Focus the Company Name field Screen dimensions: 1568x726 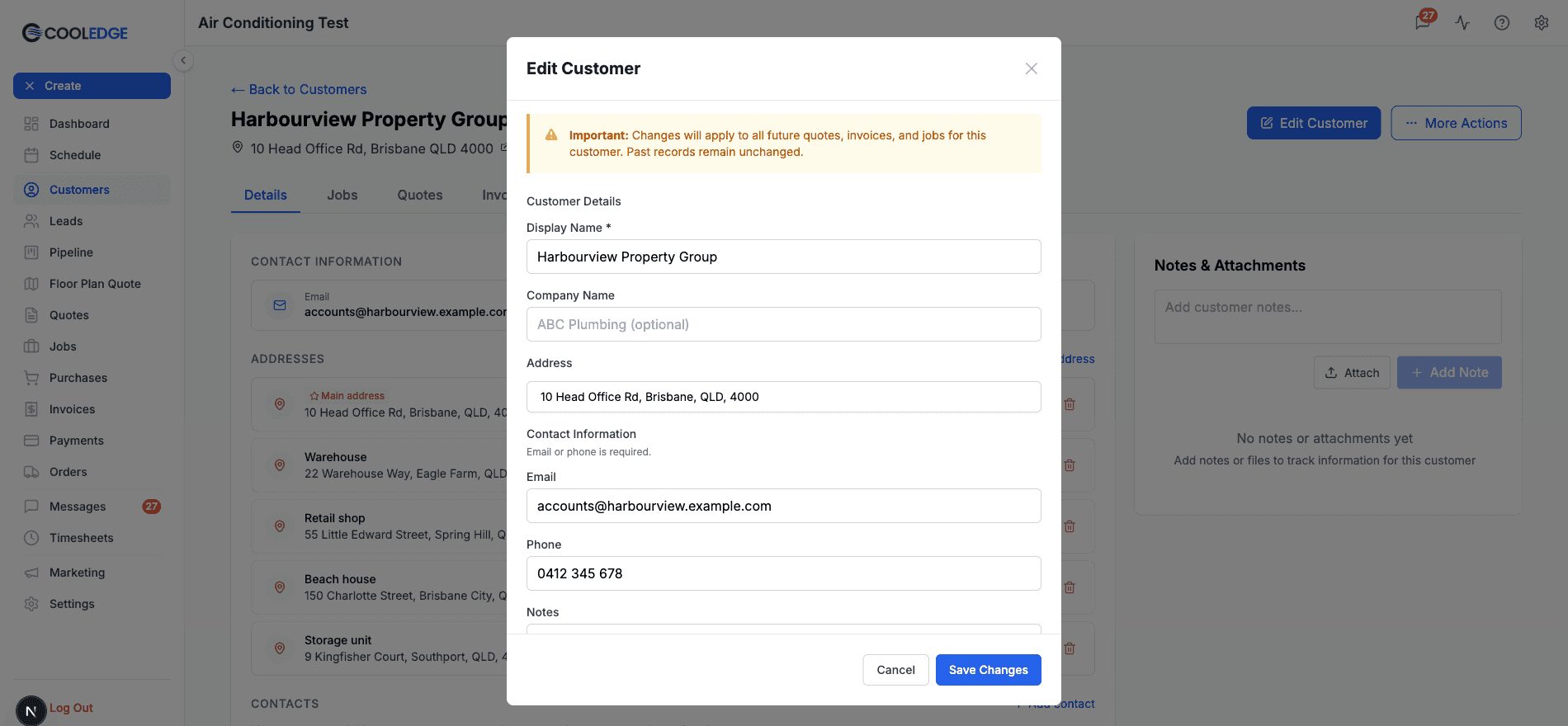click(x=784, y=324)
